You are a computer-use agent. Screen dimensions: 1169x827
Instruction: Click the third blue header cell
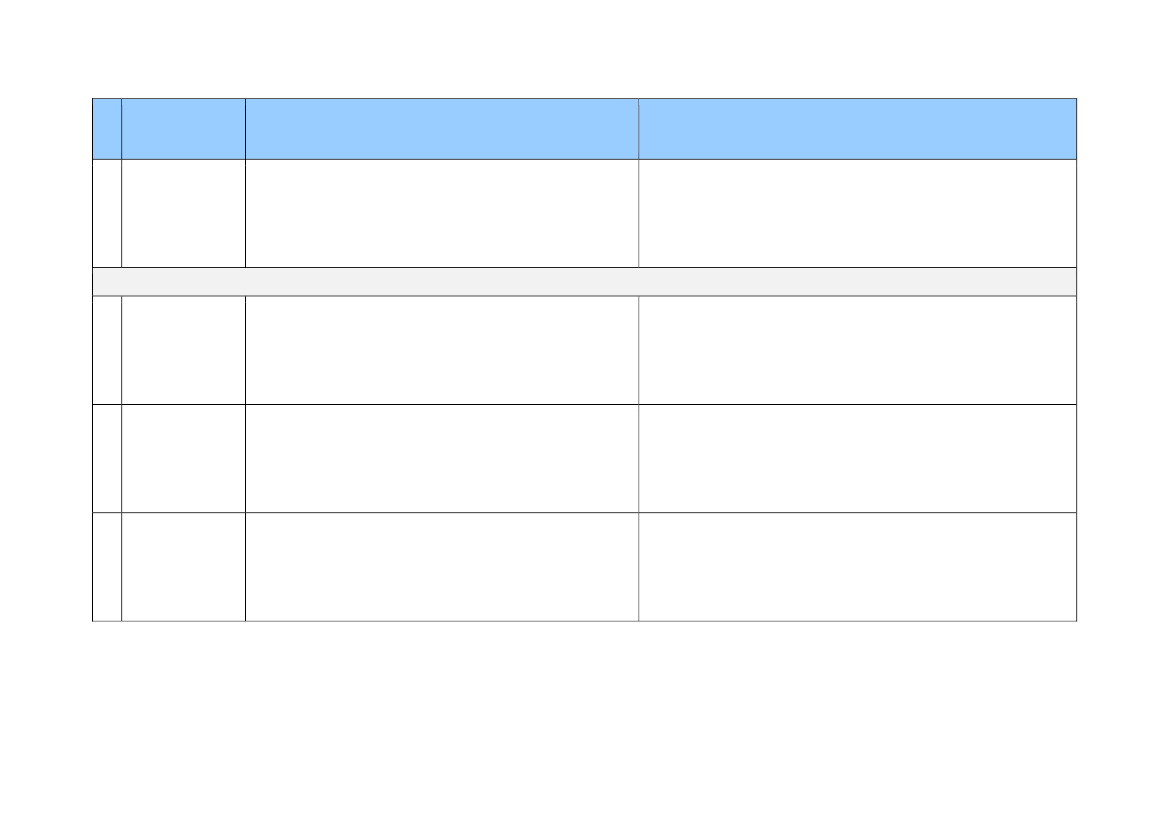[441, 129]
